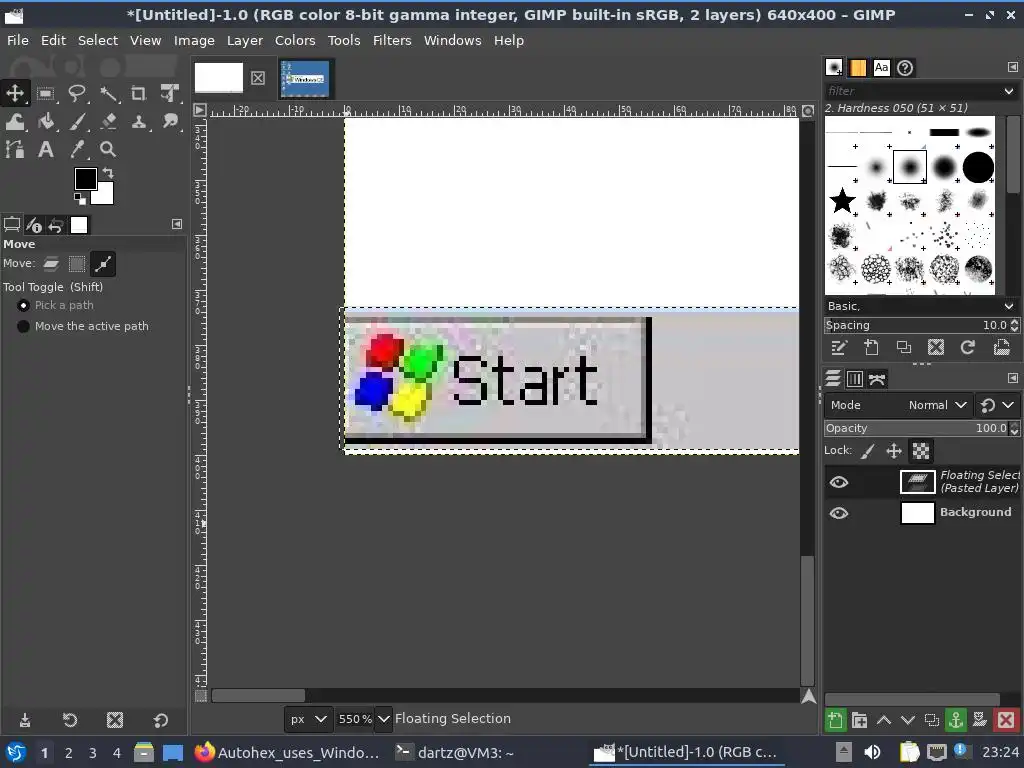
Task: Open the Tool Options tab menu arrow
Action: [177, 225]
